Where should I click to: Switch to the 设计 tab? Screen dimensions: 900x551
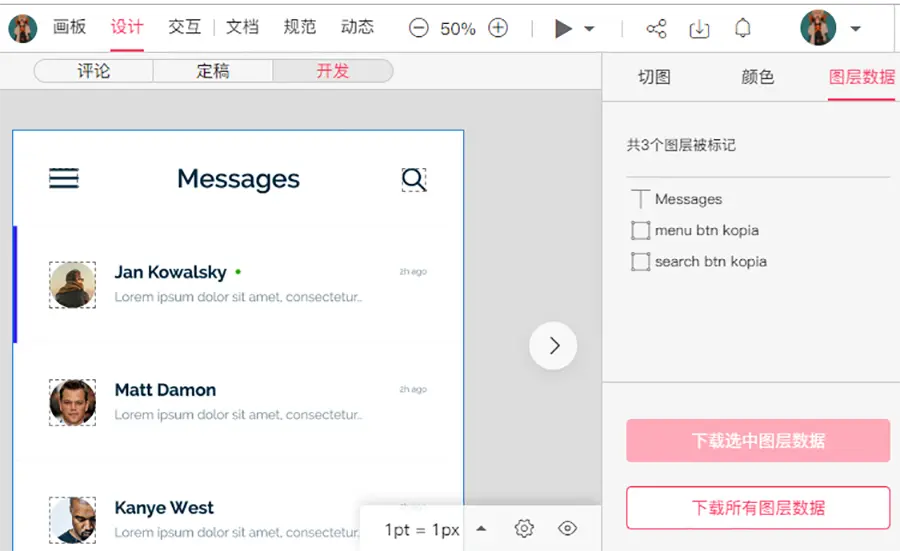(x=127, y=27)
